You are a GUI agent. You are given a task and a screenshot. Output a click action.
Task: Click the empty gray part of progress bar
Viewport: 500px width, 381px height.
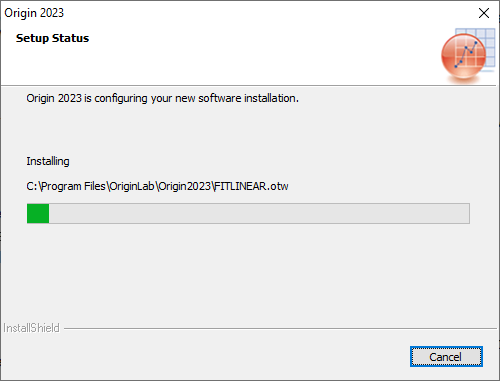pos(259,213)
